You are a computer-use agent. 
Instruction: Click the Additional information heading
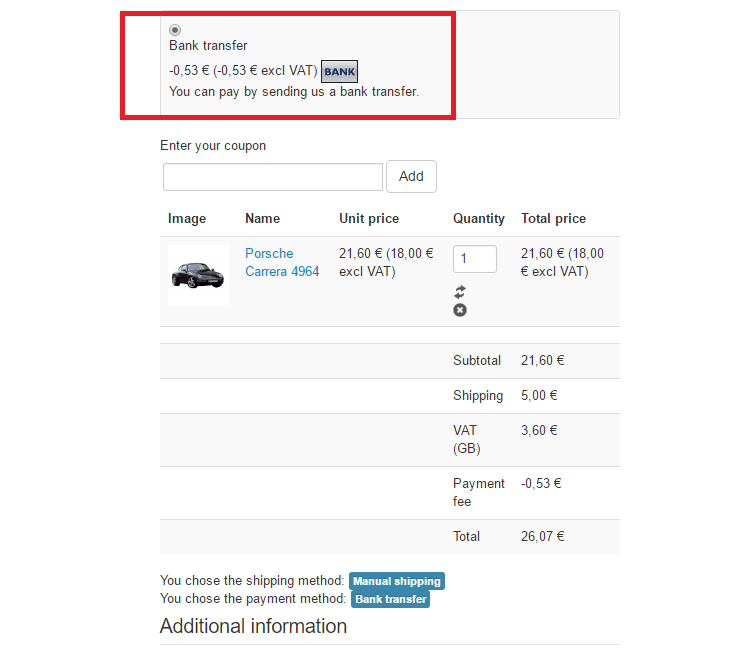point(253,626)
